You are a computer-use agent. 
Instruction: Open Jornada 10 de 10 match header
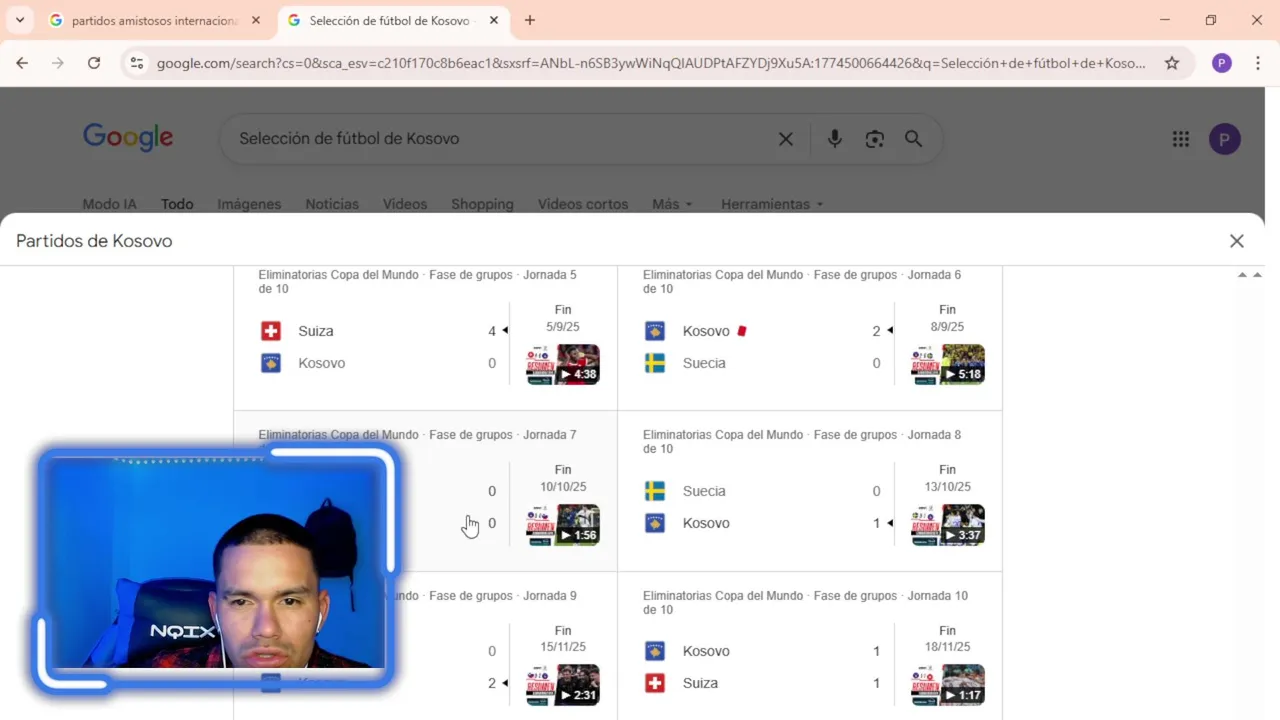[805, 602]
